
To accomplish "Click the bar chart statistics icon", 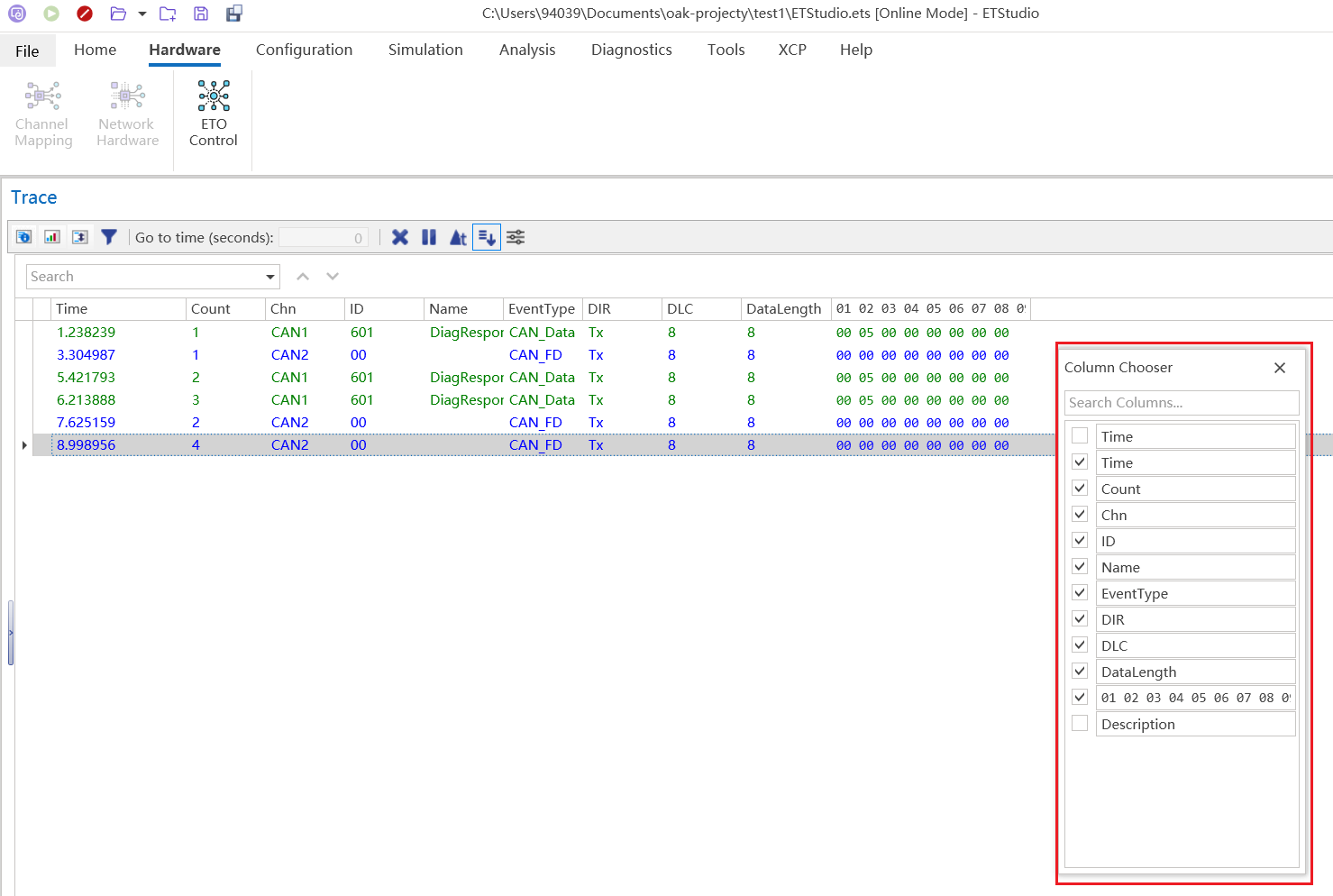I will [x=52, y=237].
